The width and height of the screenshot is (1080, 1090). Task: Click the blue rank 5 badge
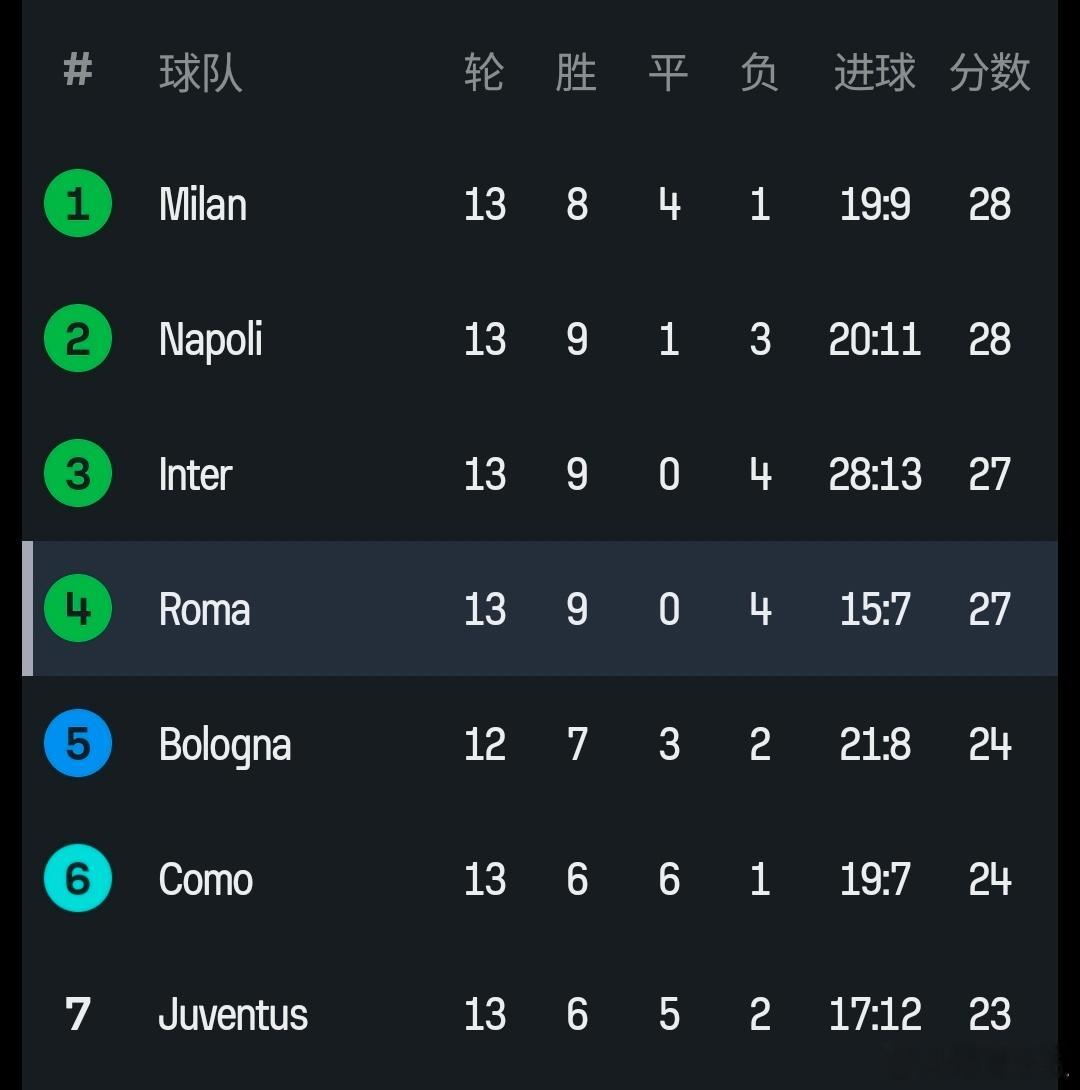tap(78, 744)
